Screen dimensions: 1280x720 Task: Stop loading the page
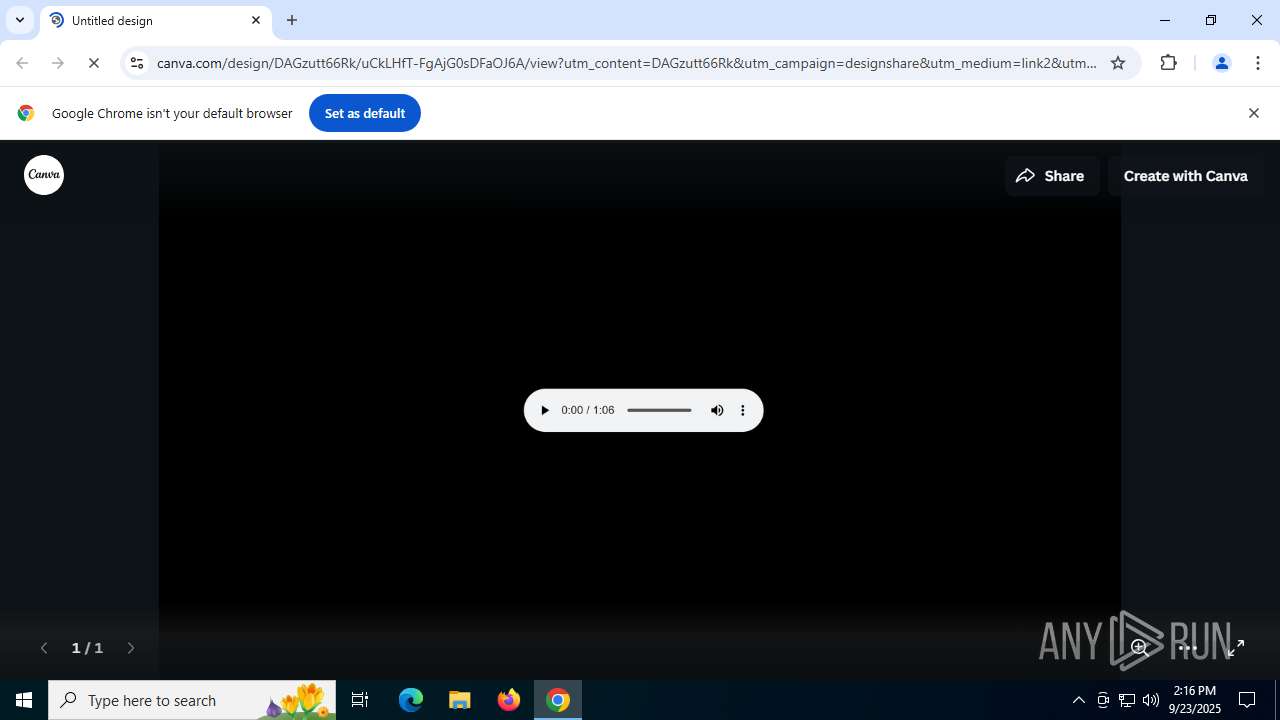point(94,63)
